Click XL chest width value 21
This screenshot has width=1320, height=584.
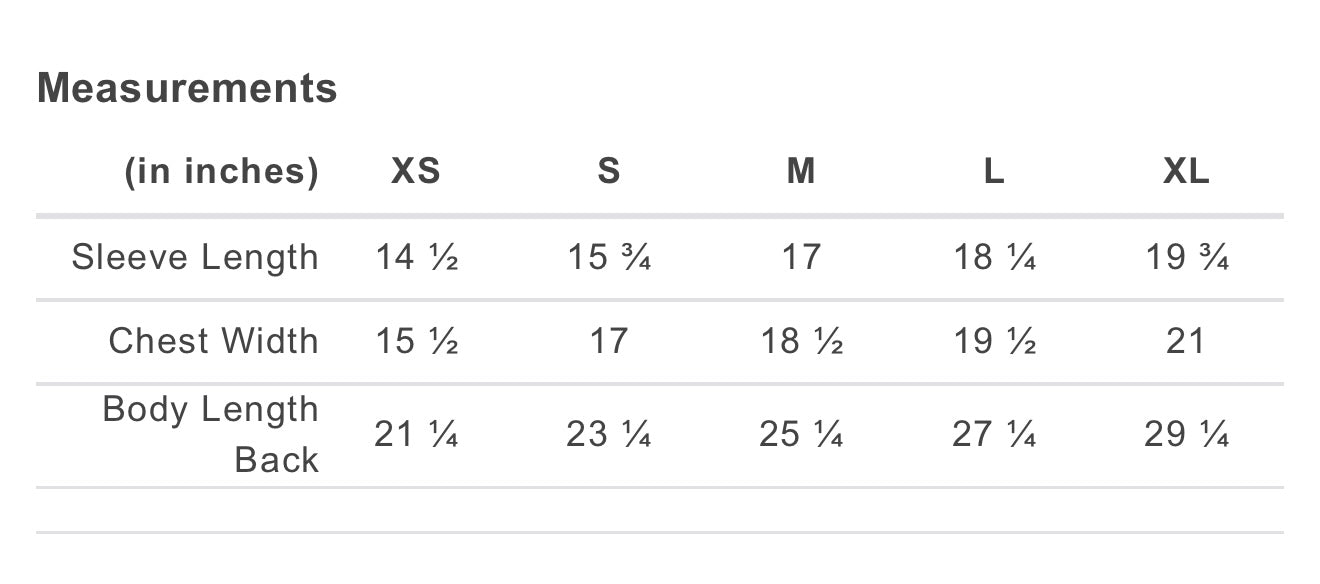pyautogui.click(x=1186, y=341)
